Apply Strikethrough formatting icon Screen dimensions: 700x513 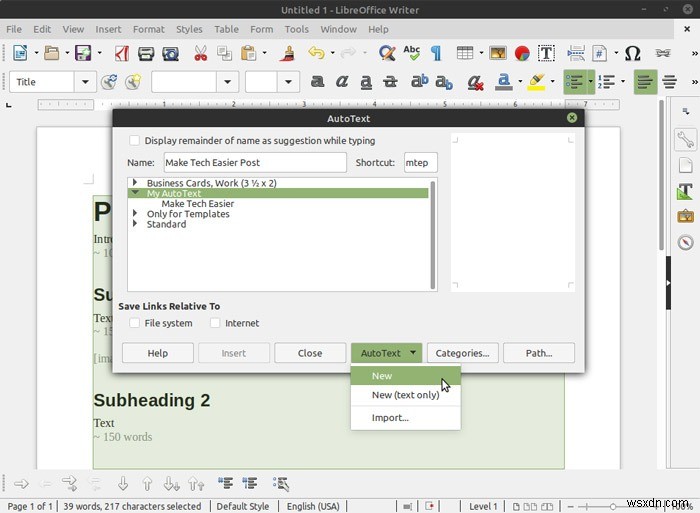click(x=390, y=82)
